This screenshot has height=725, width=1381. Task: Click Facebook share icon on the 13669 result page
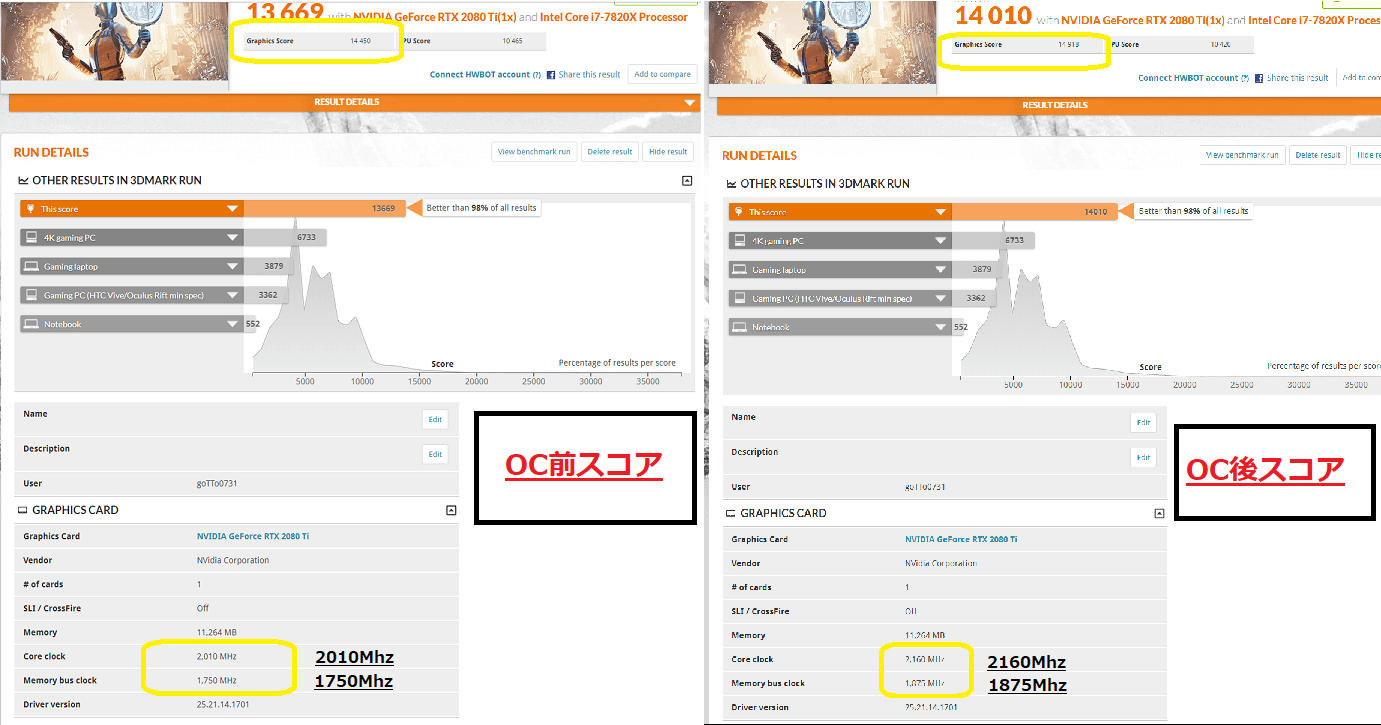pyautogui.click(x=551, y=75)
